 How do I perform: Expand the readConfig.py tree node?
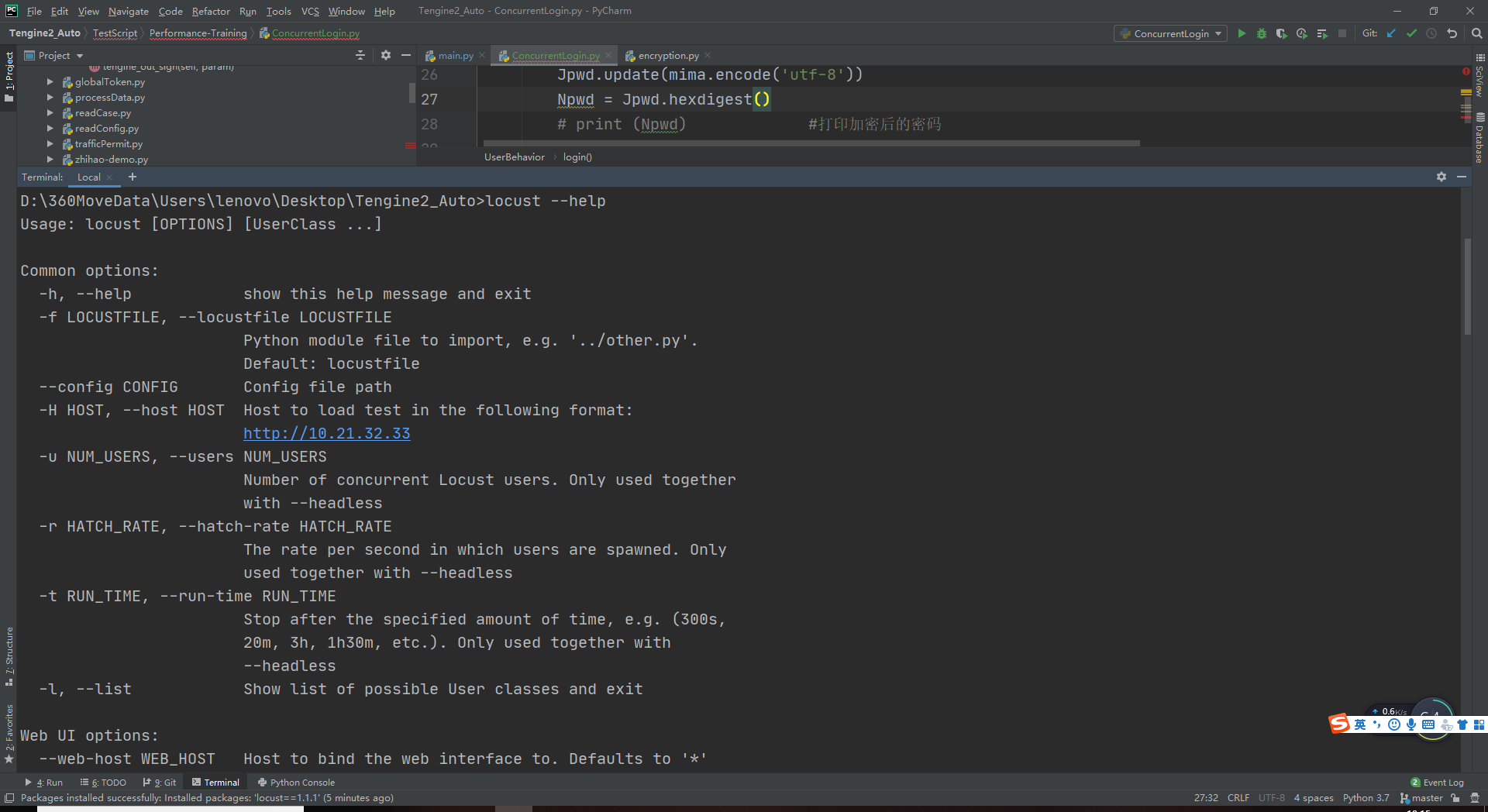pos(50,129)
